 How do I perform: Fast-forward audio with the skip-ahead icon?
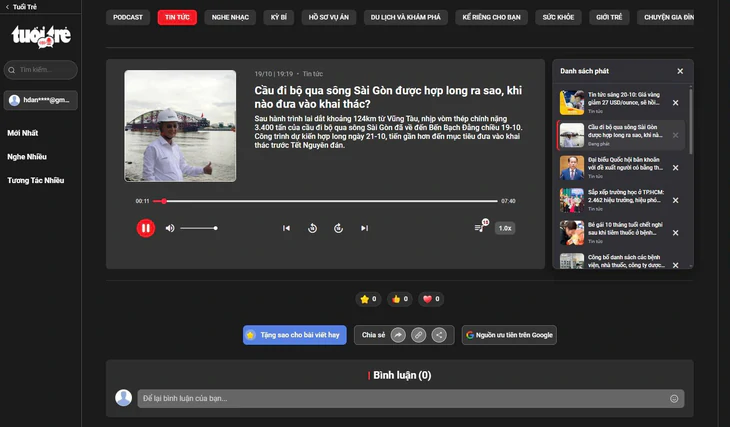click(338, 228)
